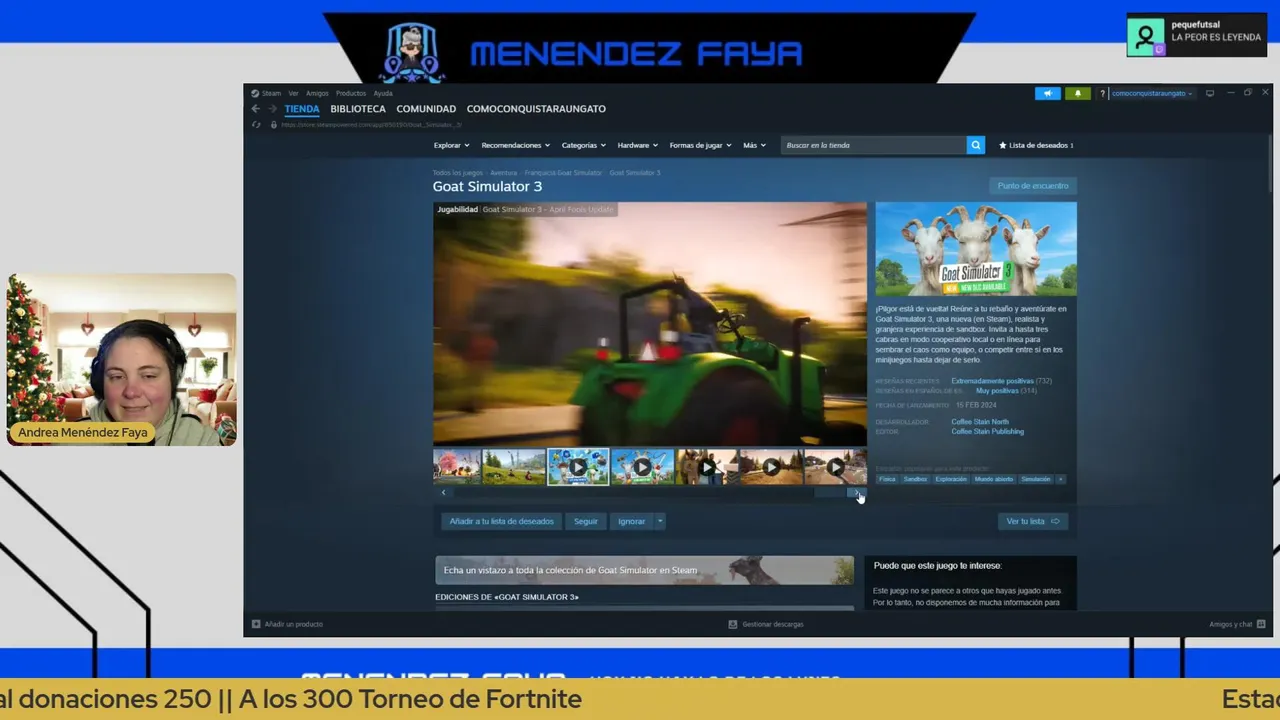Screen dimensions: 1280x720
Task: Click the left arrow of thumbnail strip
Action: pos(444,492)
